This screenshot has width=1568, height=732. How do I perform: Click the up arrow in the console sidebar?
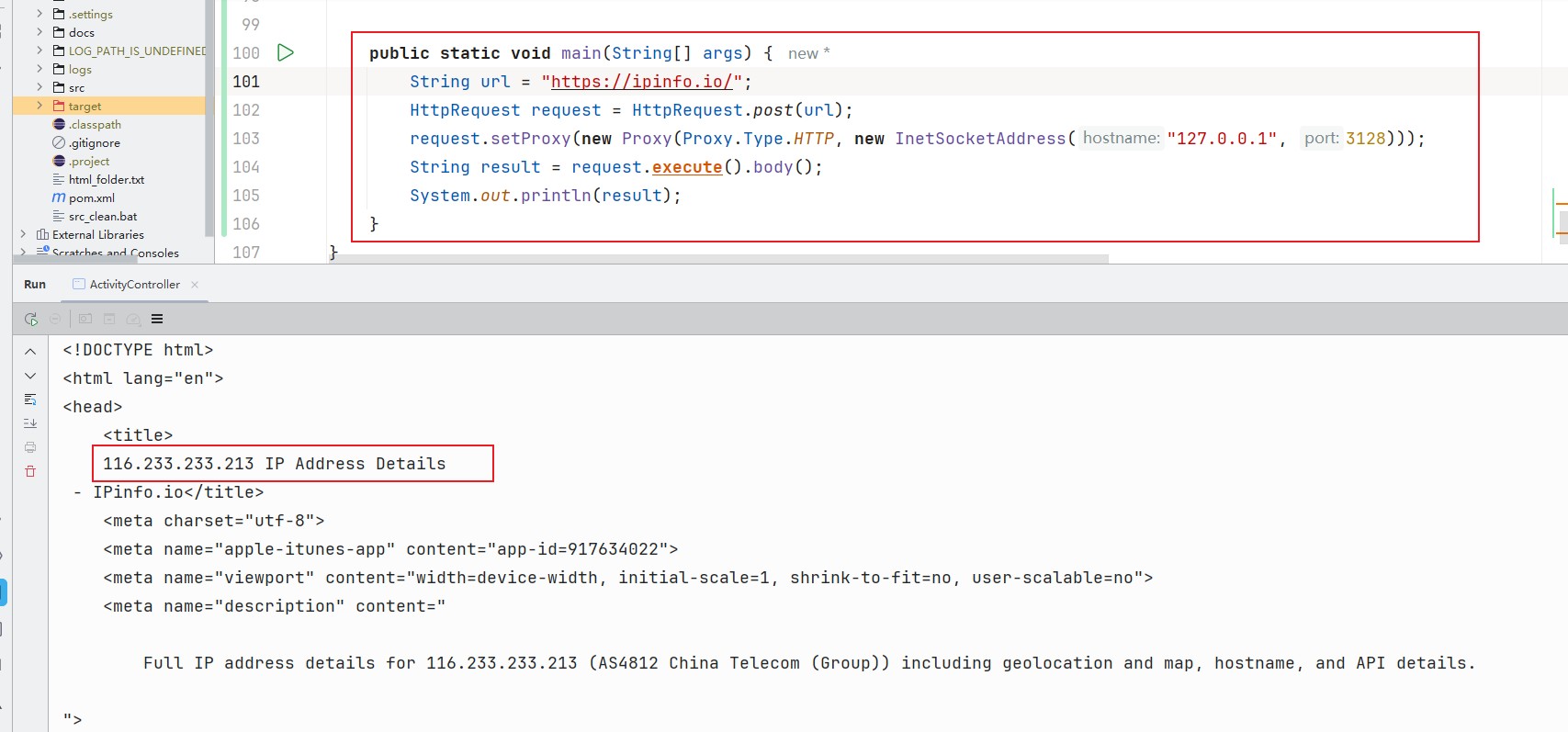[30, 352]
